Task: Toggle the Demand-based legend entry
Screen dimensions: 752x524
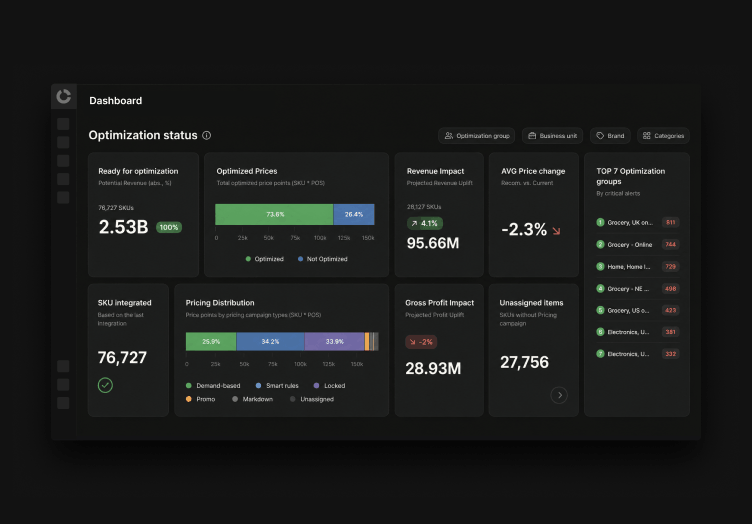Action: pyautogui.click(x=213, y=385)
